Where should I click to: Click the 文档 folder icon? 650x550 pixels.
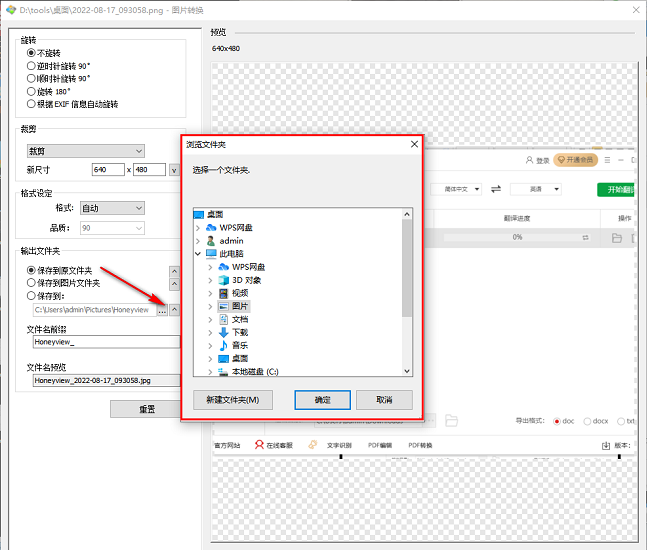click(224, 319)
